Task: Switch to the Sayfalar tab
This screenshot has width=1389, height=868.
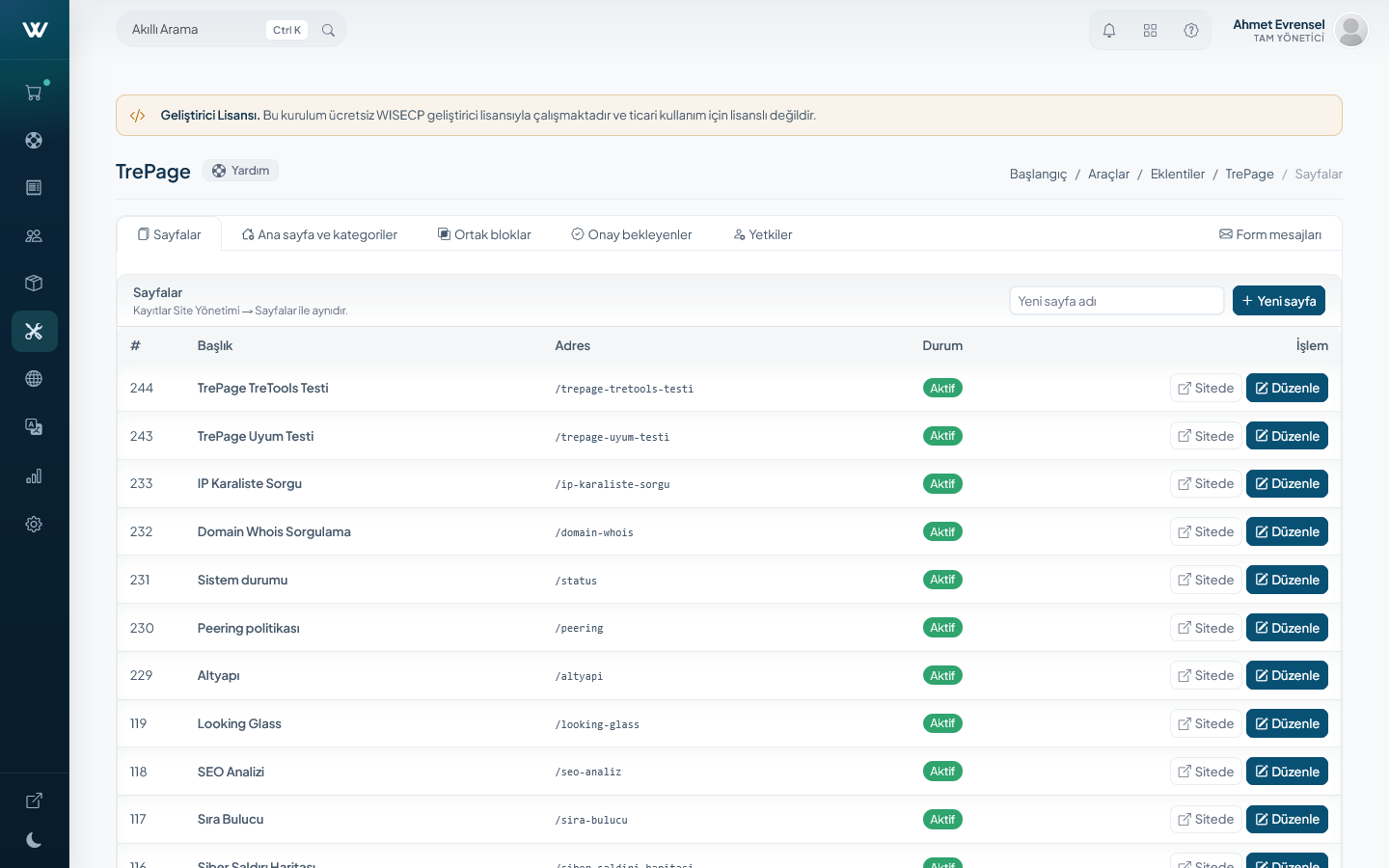Action: tap(169, 234)
